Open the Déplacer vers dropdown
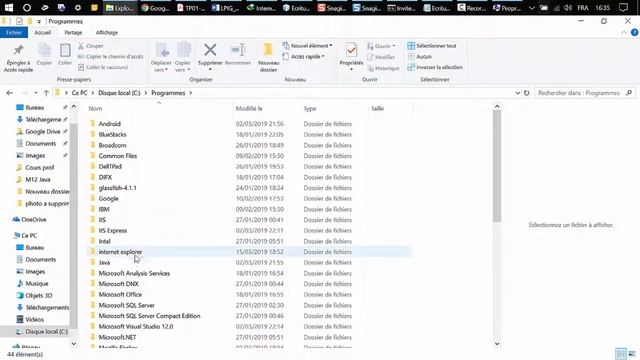The width and height of the screenshot is (640, 360). pos(161,57)
